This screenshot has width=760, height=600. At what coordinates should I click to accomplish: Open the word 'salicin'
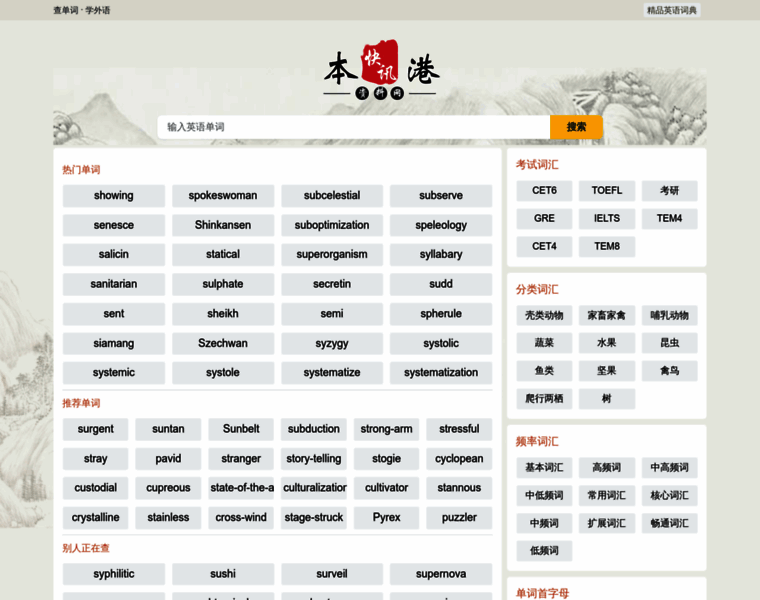coord(113,254)
